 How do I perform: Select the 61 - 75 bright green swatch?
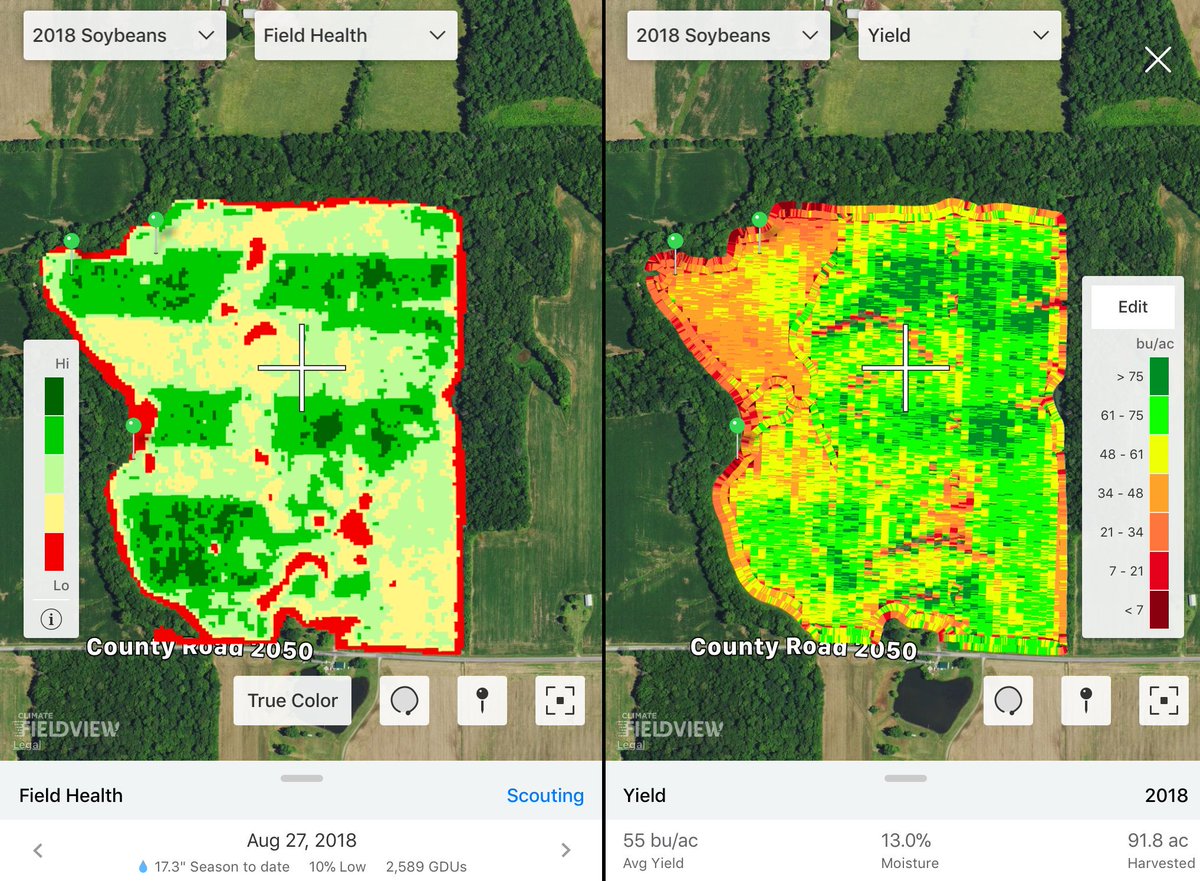tap(1159, 416)
